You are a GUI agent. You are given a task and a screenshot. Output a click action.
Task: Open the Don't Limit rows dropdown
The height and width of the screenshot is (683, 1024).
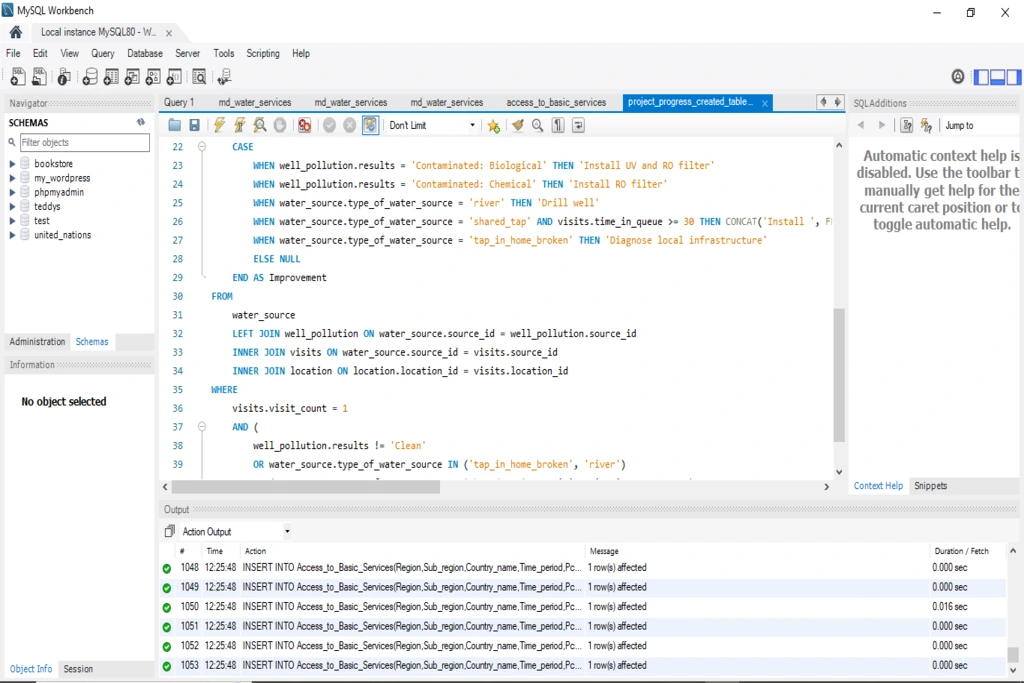pyautogui.click(x=432, y=125)
